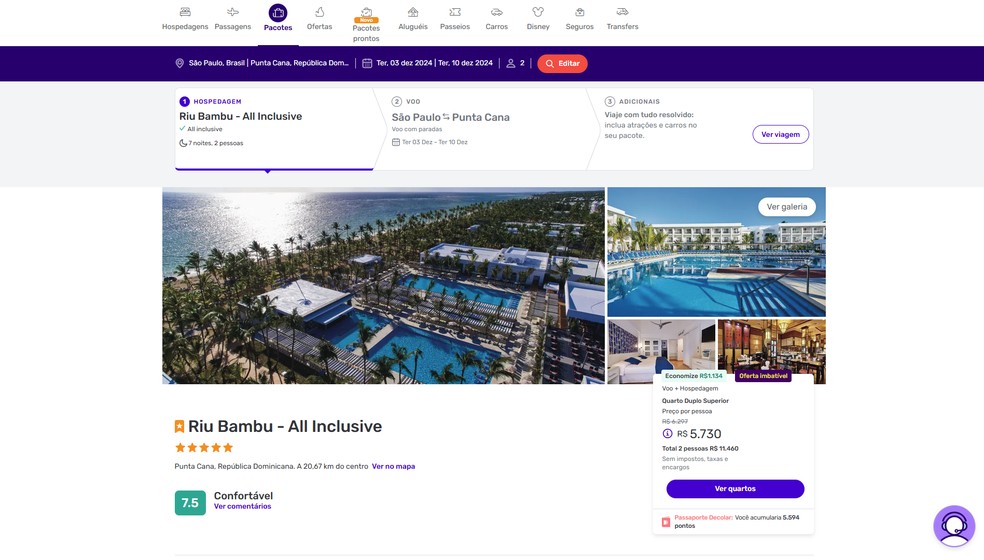Open the Disney section icon
The height and width of the screenshot is (560, 984).
tap(538, 12)
